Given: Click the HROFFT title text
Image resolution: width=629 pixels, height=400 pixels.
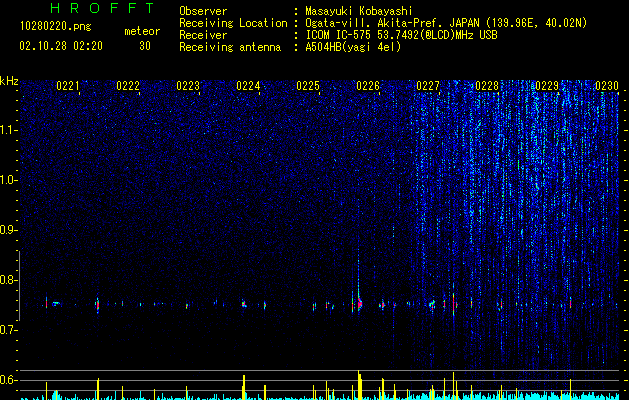Looking at the screenshot, I should tap(103, 8).
